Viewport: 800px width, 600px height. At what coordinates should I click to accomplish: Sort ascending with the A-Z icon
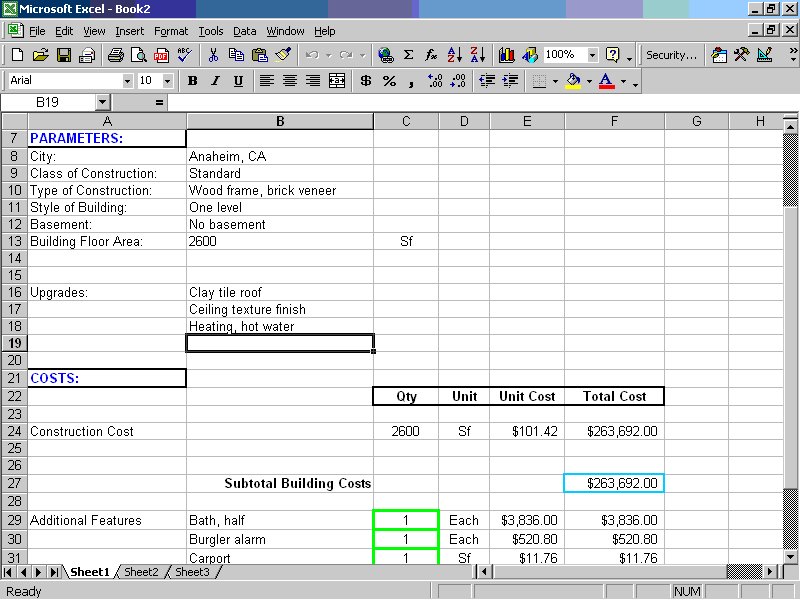(x=454, y=55)
